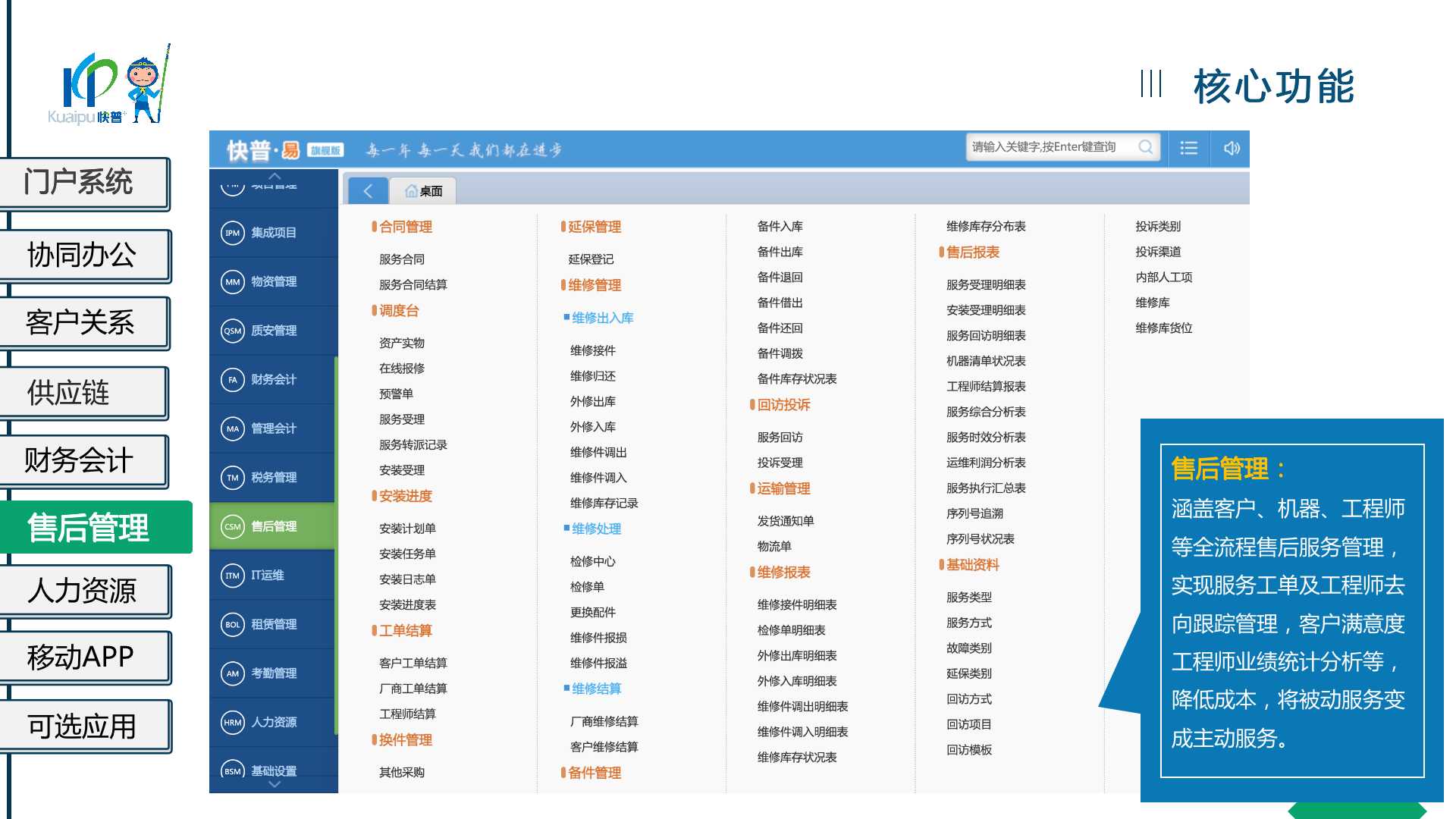This screenshot has height=819, width=1456.
Task: Open the QSM 质安管理 module icon
Action: pyautogui.click(x=233, y=331)
